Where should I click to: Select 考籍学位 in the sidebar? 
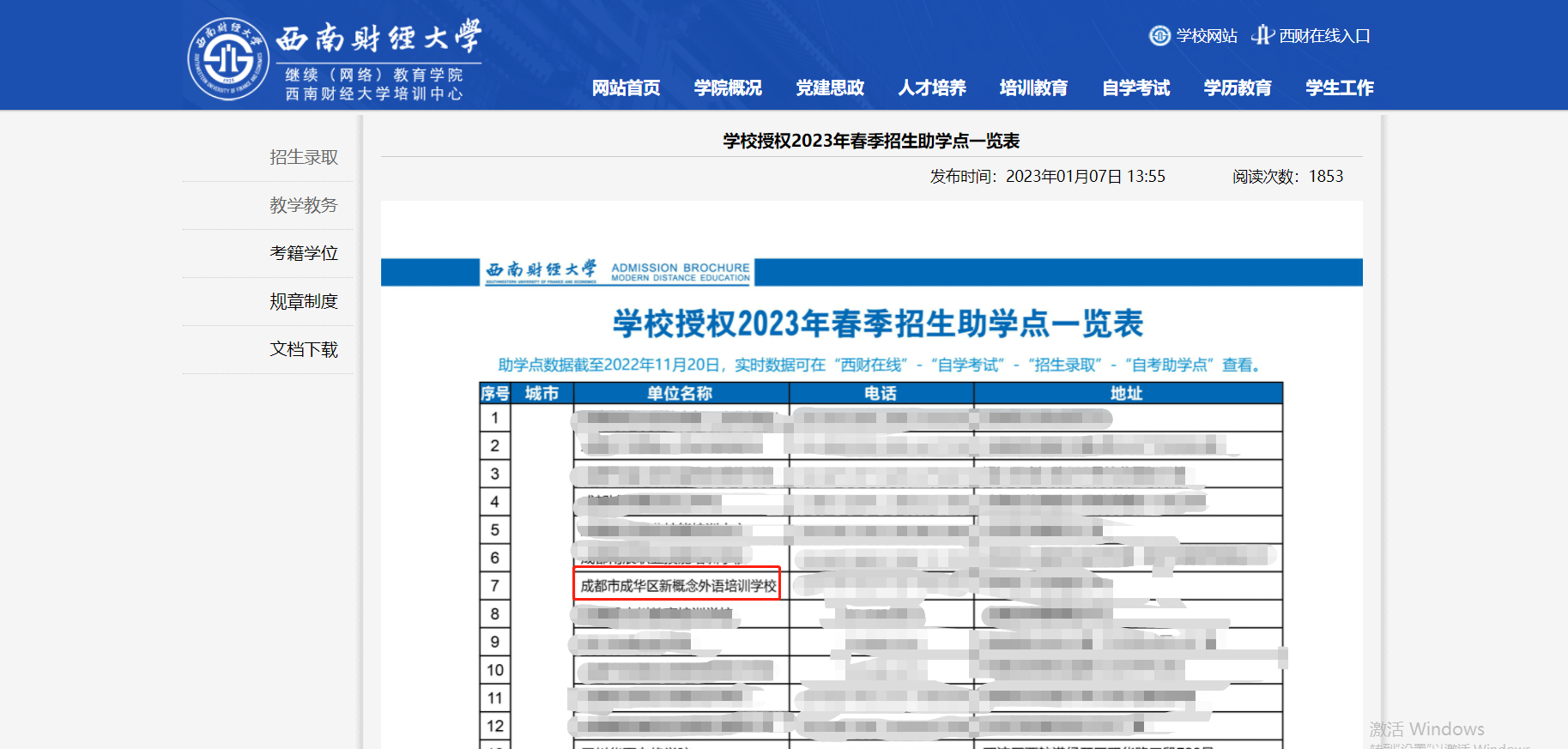(304, 253)
